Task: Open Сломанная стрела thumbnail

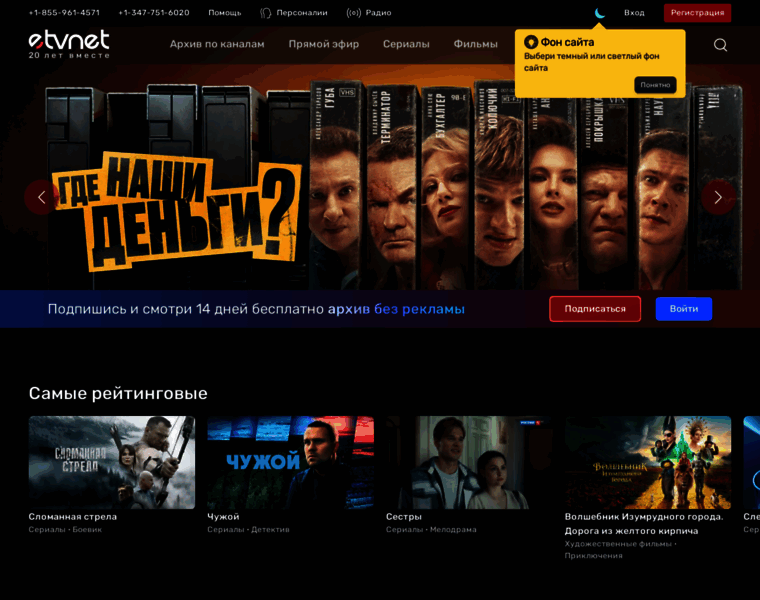Action: pyautogui.click(x=112, y=462)
